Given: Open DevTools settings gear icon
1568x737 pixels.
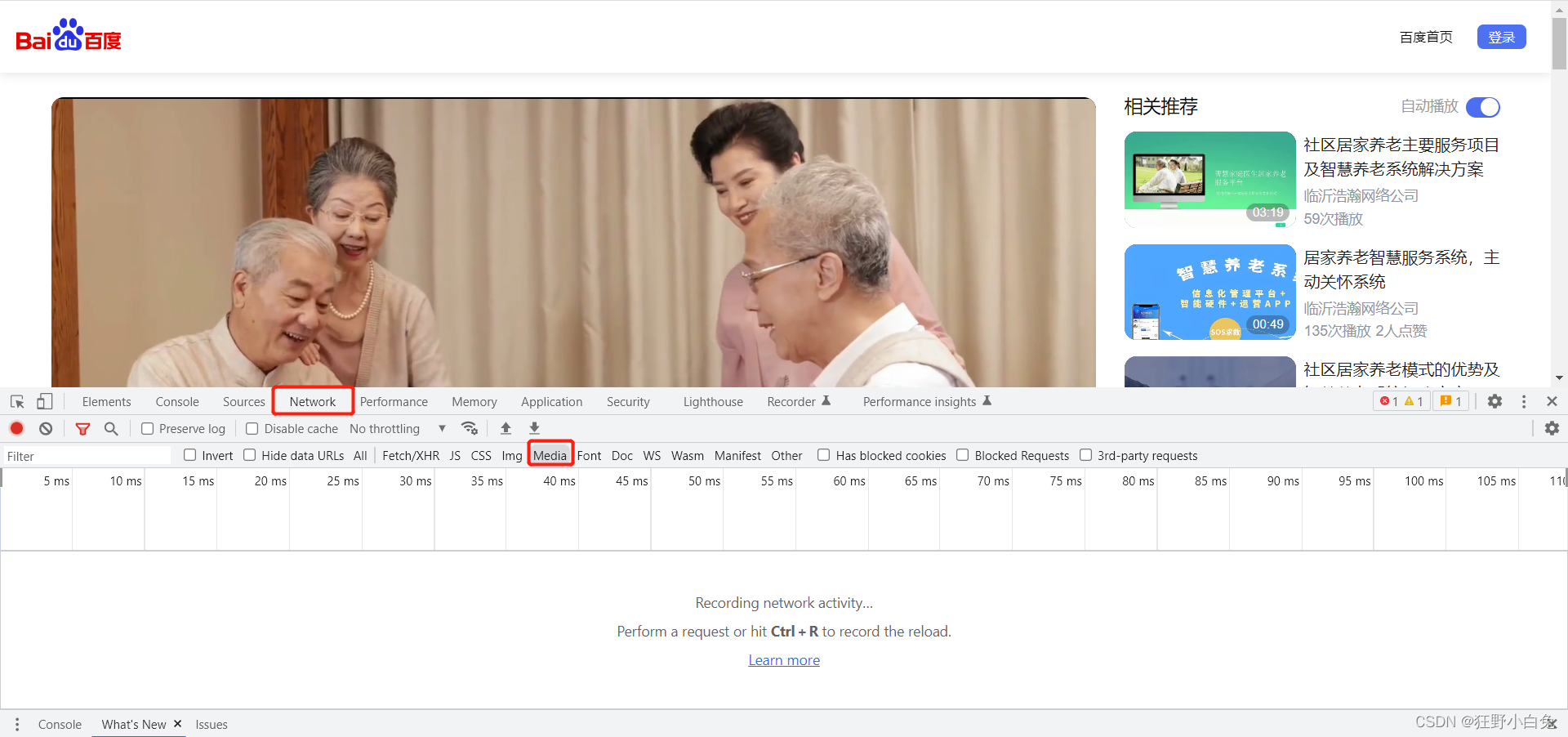Looking at the screenshot, I should tap(1494, 401).
